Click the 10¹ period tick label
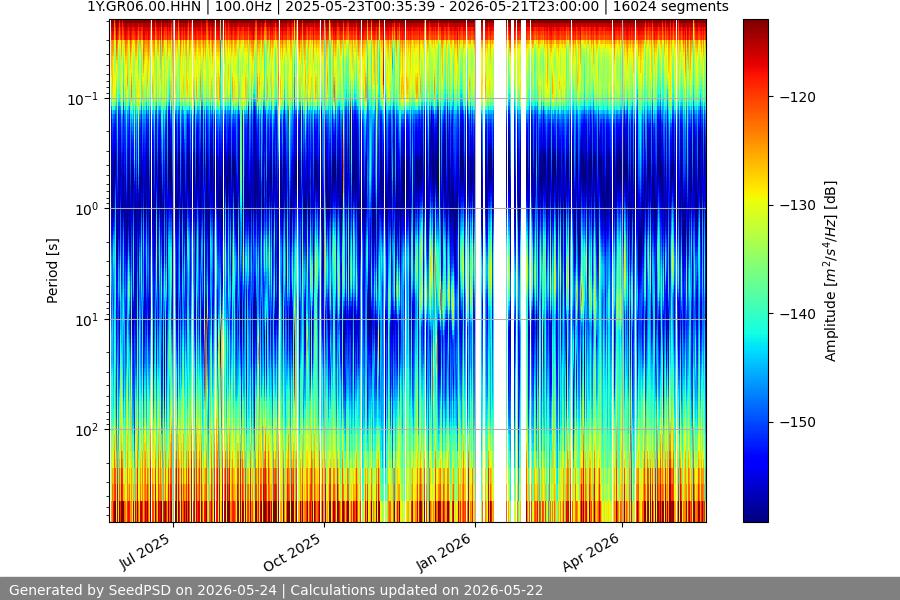Viewport: 900px width, 600px height. 86,320
